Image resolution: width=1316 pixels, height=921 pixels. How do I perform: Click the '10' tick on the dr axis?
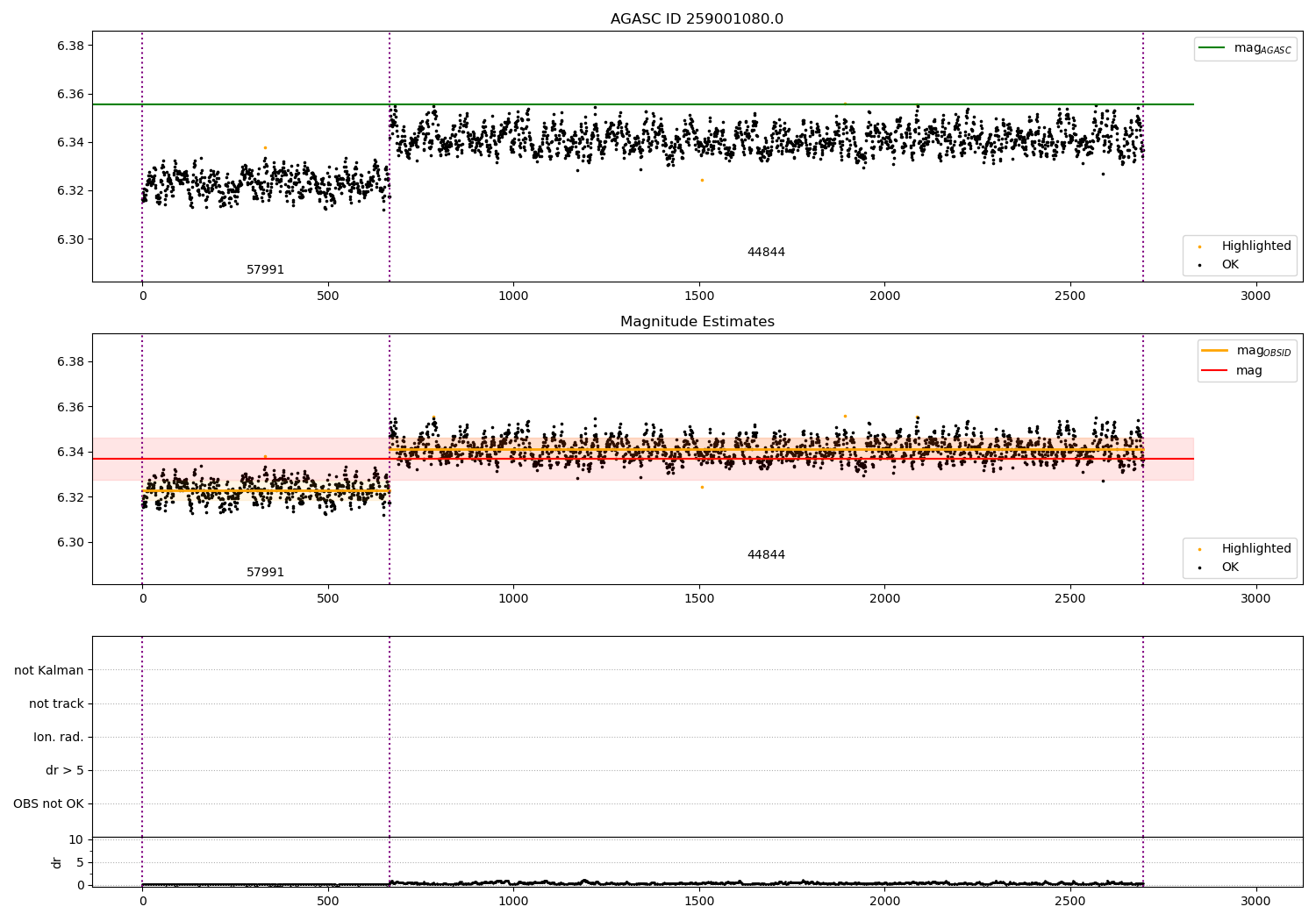[x=76, y=839]
